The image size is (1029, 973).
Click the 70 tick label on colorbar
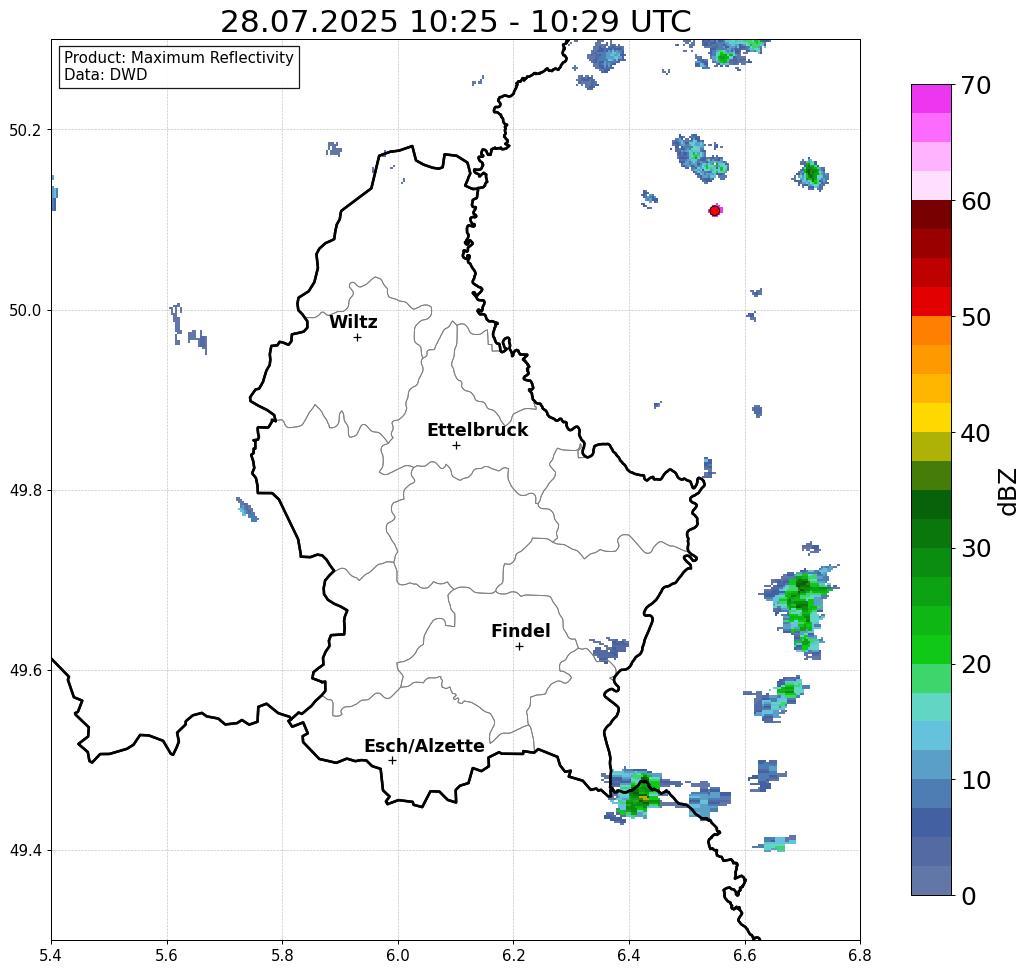tap(975, 85)
